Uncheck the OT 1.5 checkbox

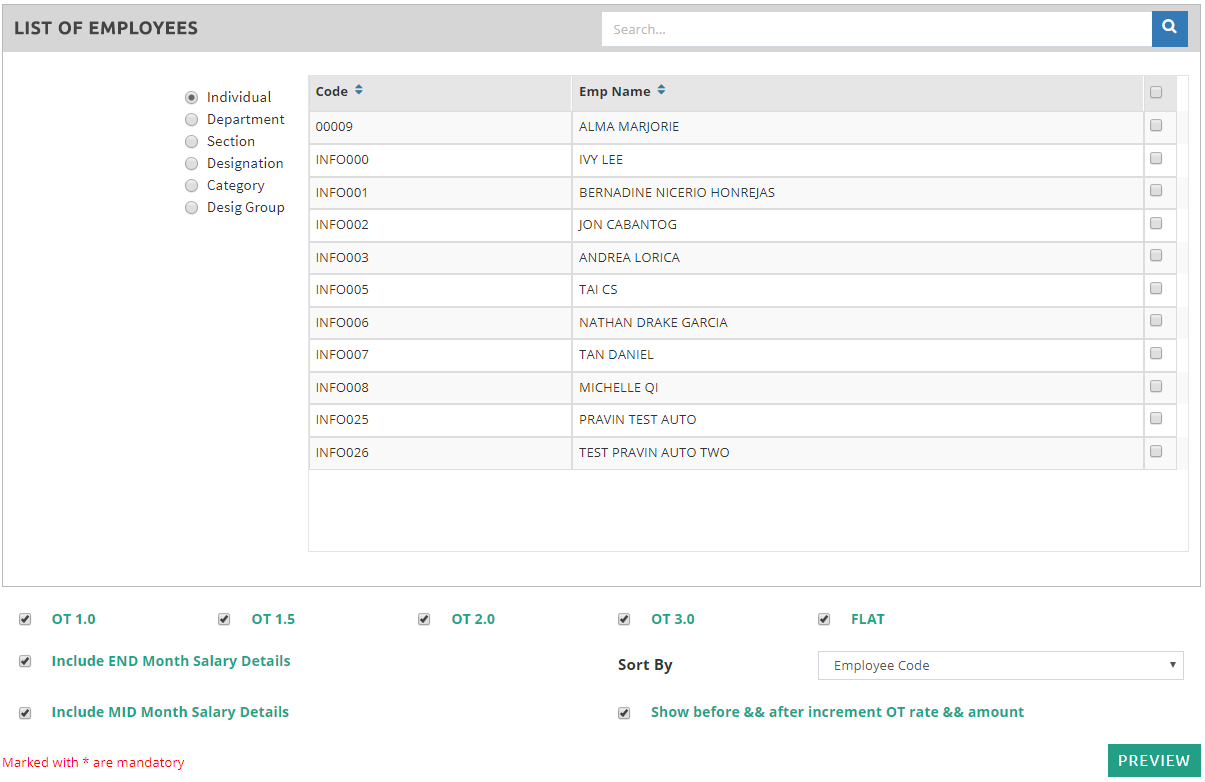224,619
